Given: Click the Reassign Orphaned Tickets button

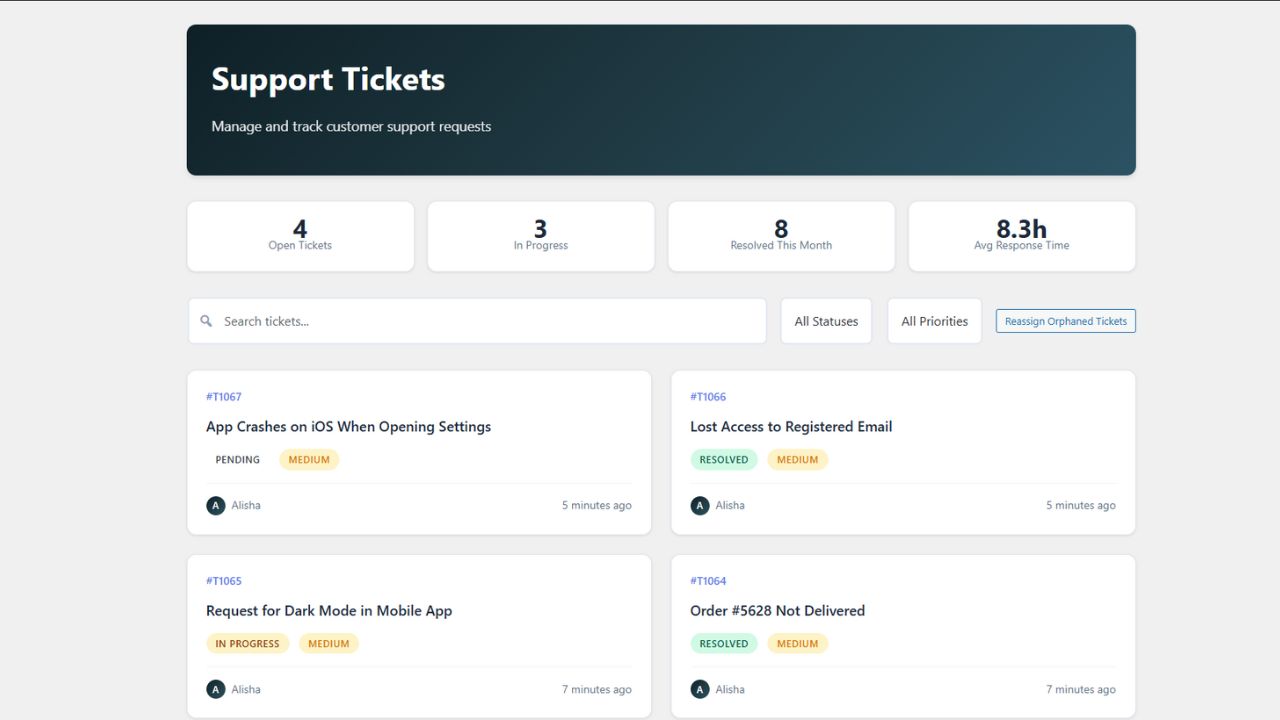Looking at the screenshot, I should coord(1066,321).
